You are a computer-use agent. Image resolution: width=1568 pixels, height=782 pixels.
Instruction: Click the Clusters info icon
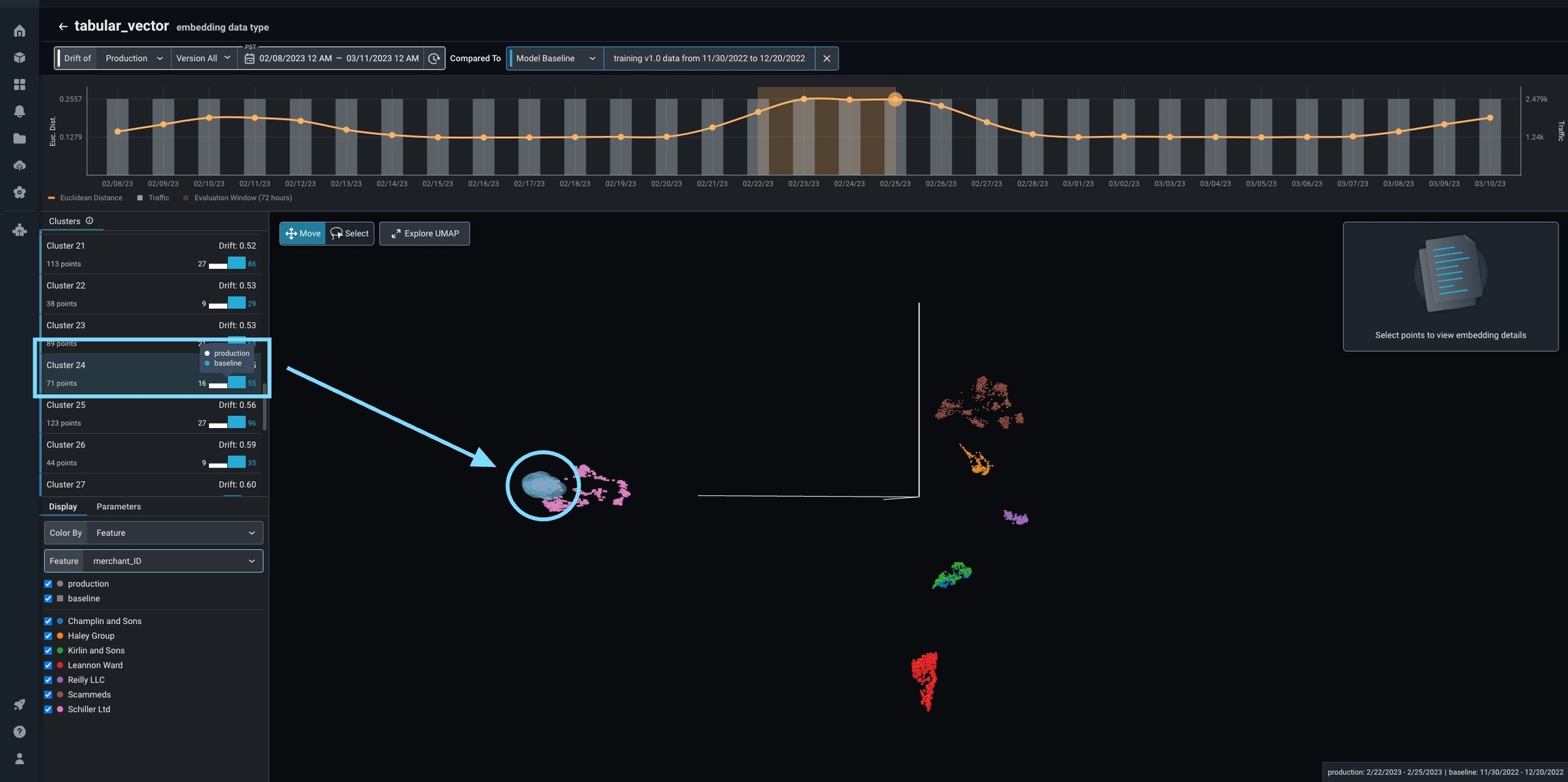[x=89, y=221]
